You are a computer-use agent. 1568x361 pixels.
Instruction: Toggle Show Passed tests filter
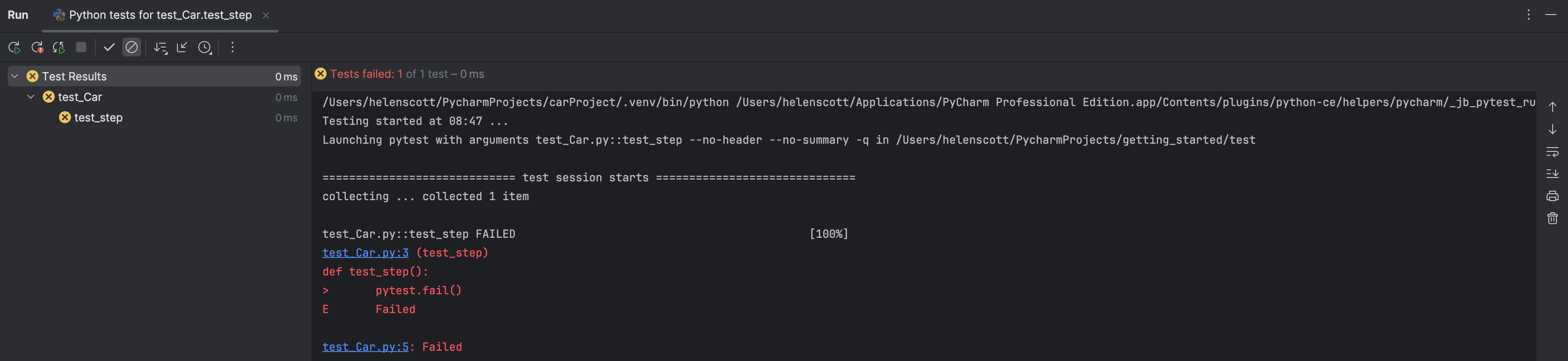[x=109, y=47]
